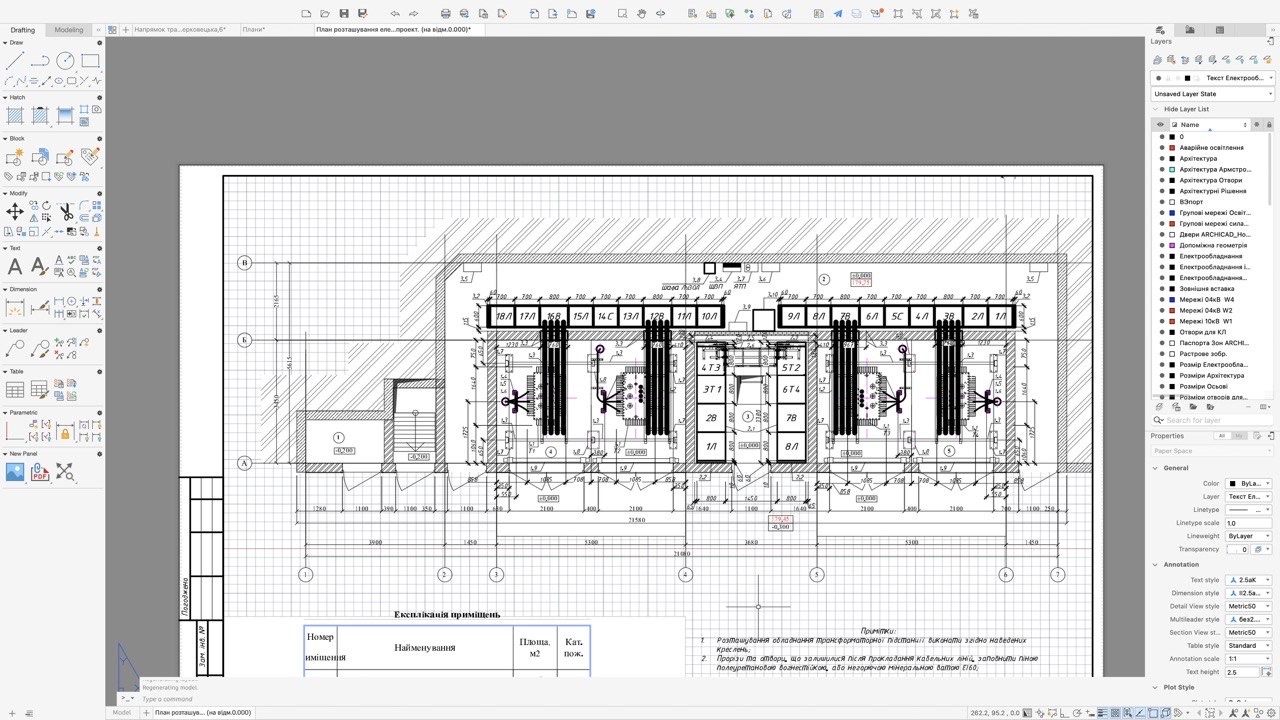Open the Table style Standard dropdown
The image size is (1280, 720).
(x=1248, y=645)
